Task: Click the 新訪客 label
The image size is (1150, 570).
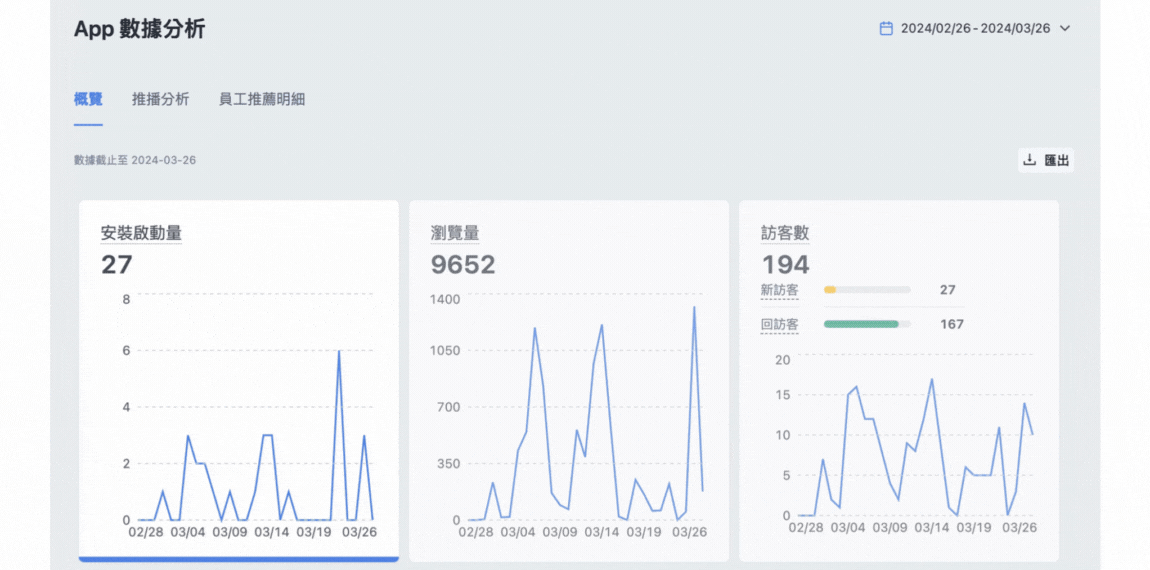Action: [780, 290]
